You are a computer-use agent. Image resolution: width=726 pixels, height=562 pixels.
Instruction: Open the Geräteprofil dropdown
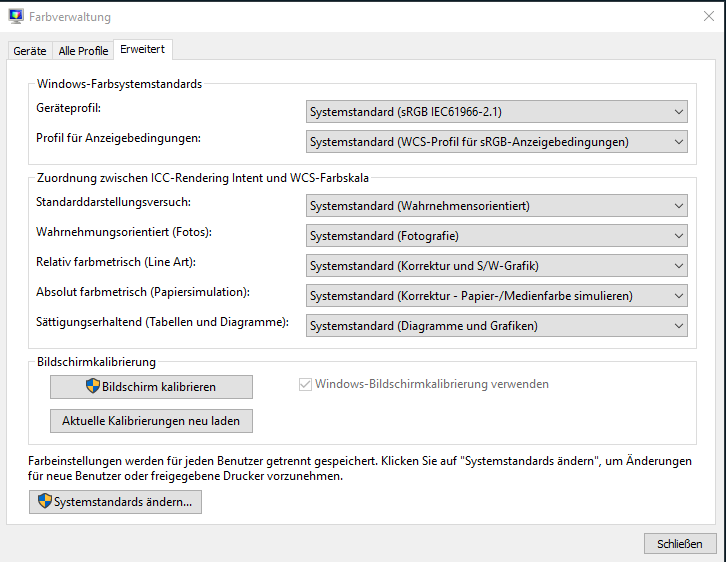pos(497,112)
